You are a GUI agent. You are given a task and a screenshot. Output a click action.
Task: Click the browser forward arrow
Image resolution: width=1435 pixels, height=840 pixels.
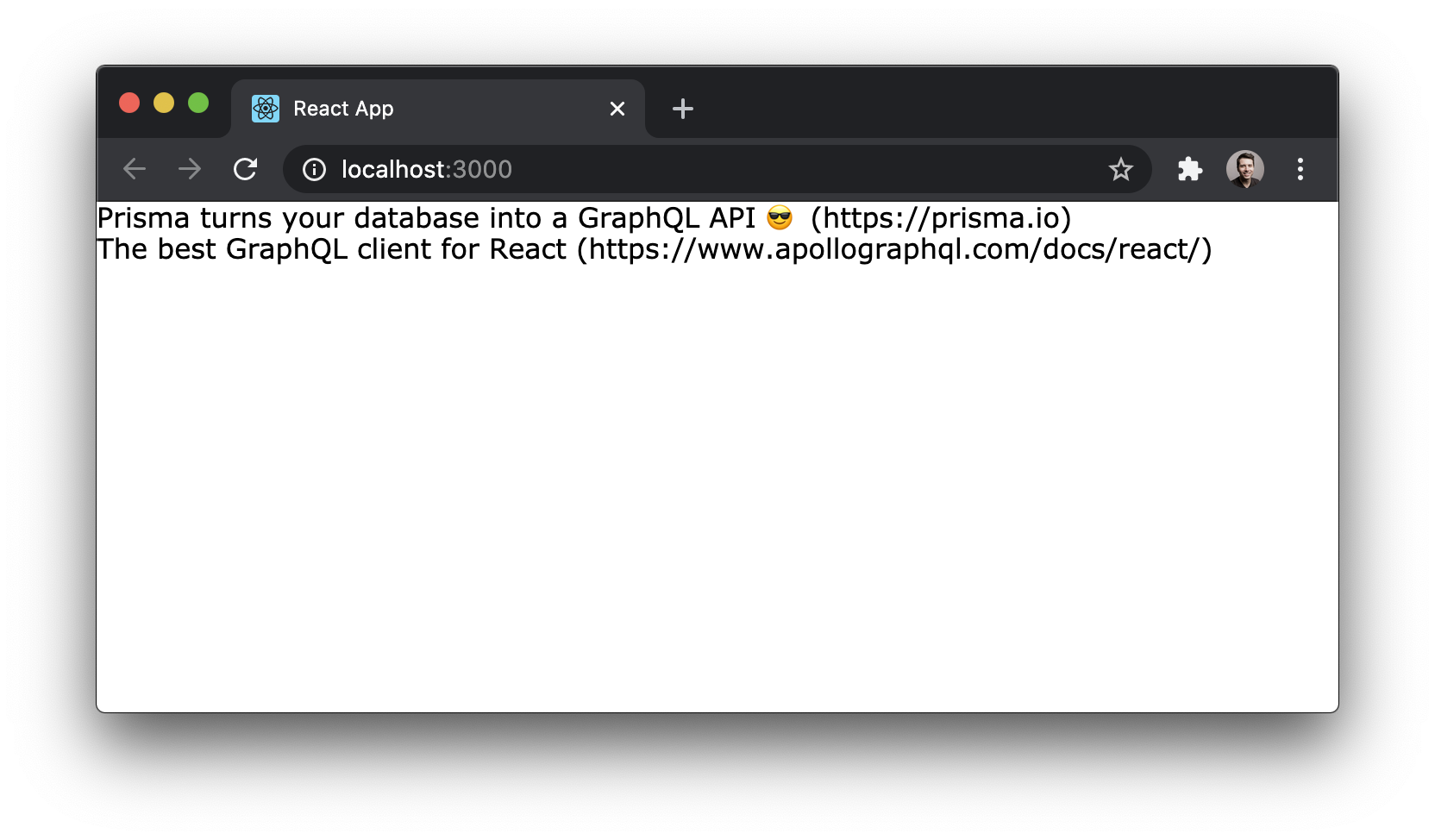190,169
